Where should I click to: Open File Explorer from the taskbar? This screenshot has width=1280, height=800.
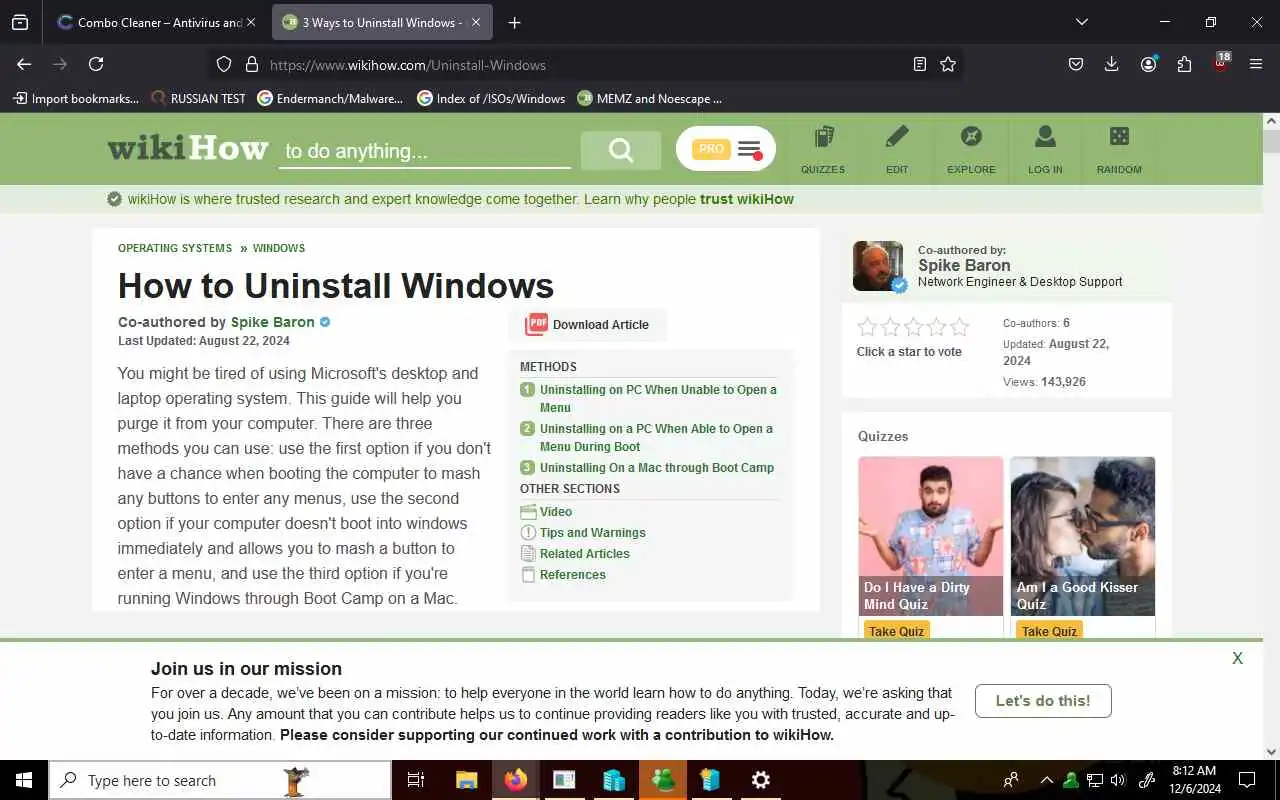[x=466, y=780]
